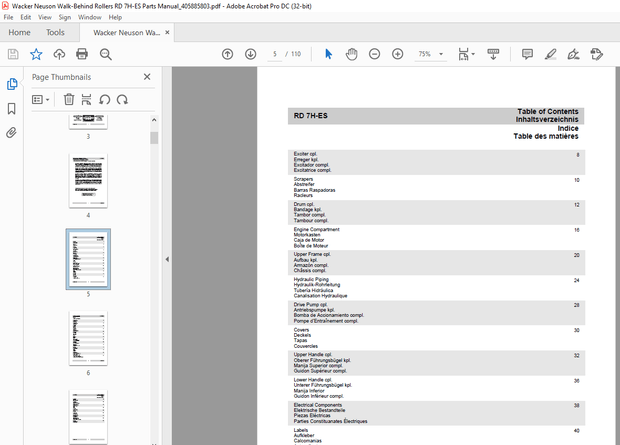Click the 'Table of Contents' heading text
Image resolution: width=620 pixels, height=445 pixels.
click(548, 112)
